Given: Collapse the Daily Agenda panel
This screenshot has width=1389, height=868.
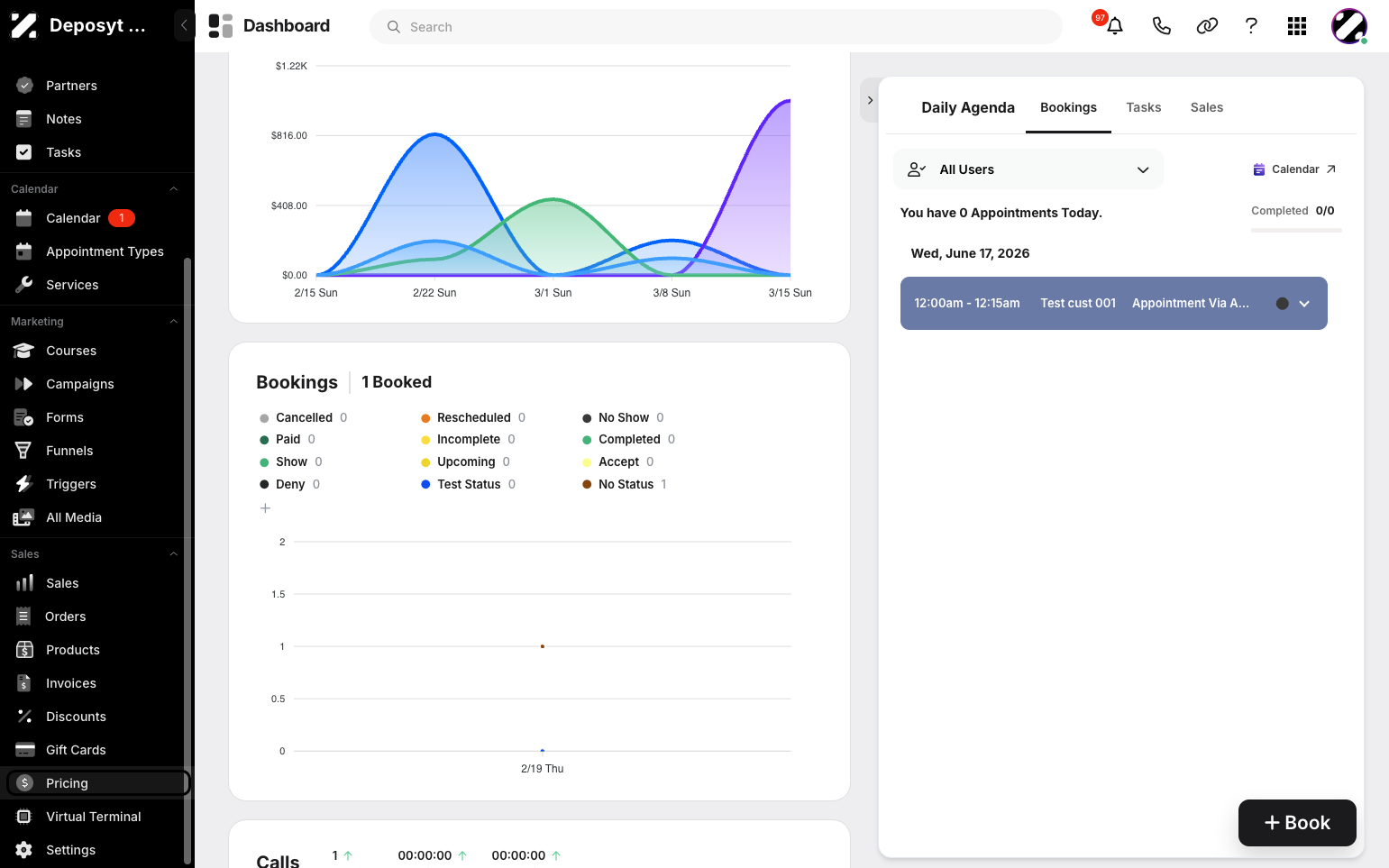Looking at the screenshot, I should point(870,100).
